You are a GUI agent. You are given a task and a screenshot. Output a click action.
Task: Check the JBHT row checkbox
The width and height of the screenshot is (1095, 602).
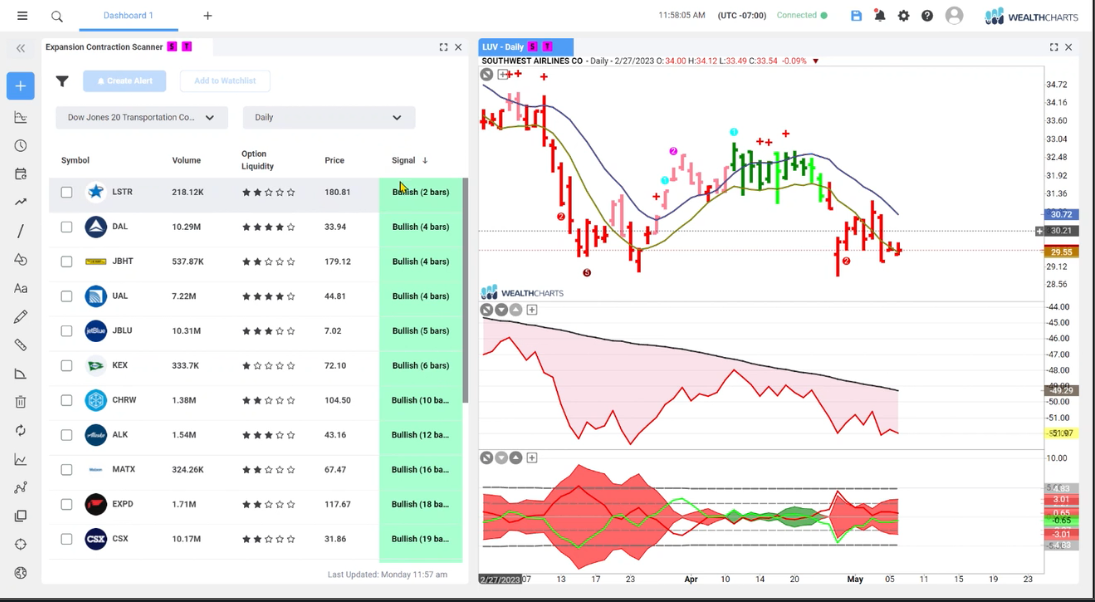(x=66, y=261)
